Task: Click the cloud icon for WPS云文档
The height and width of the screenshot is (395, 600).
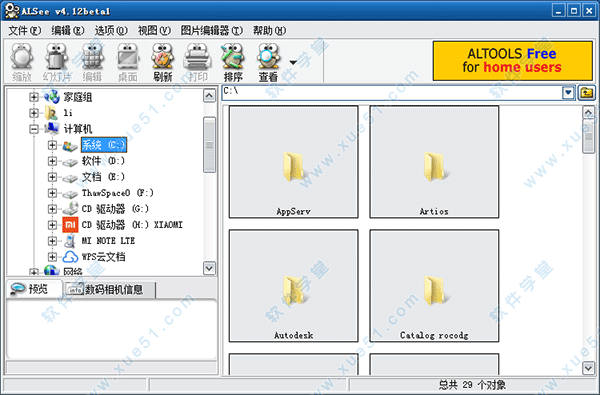Action: 70,257
